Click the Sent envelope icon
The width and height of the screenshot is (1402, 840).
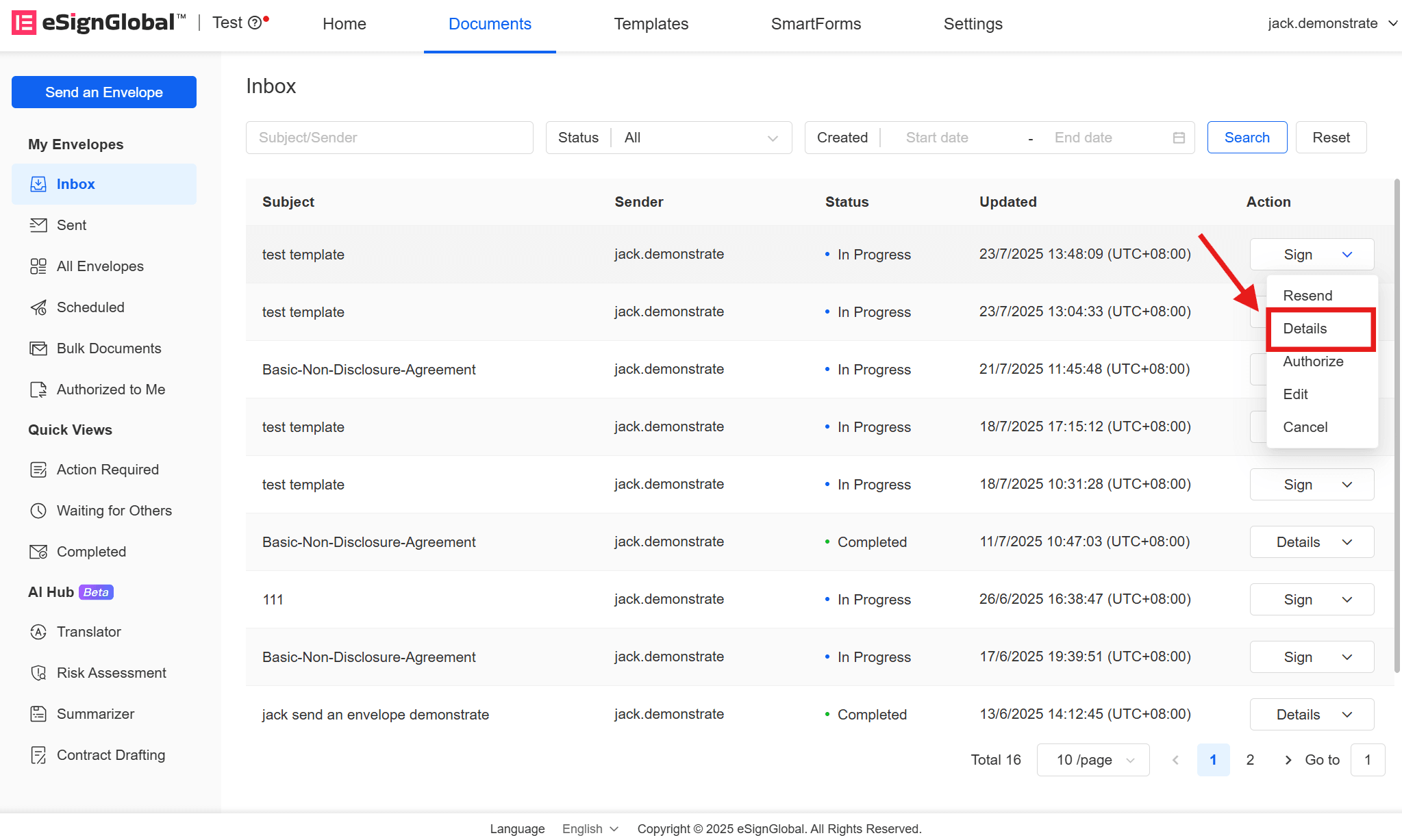pos(38,225)
